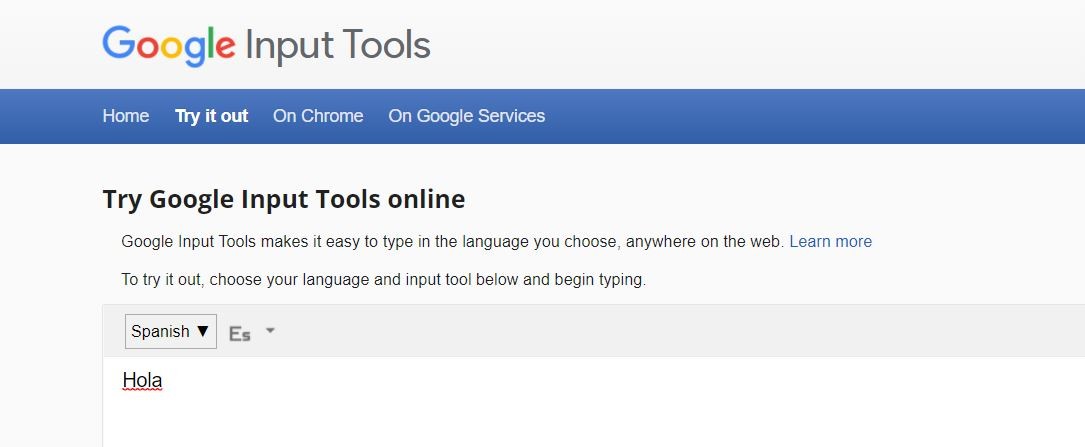This screenshot has width=1085, height=447.
Task: Go to the Home tab
Action: [x=126, y=116]
